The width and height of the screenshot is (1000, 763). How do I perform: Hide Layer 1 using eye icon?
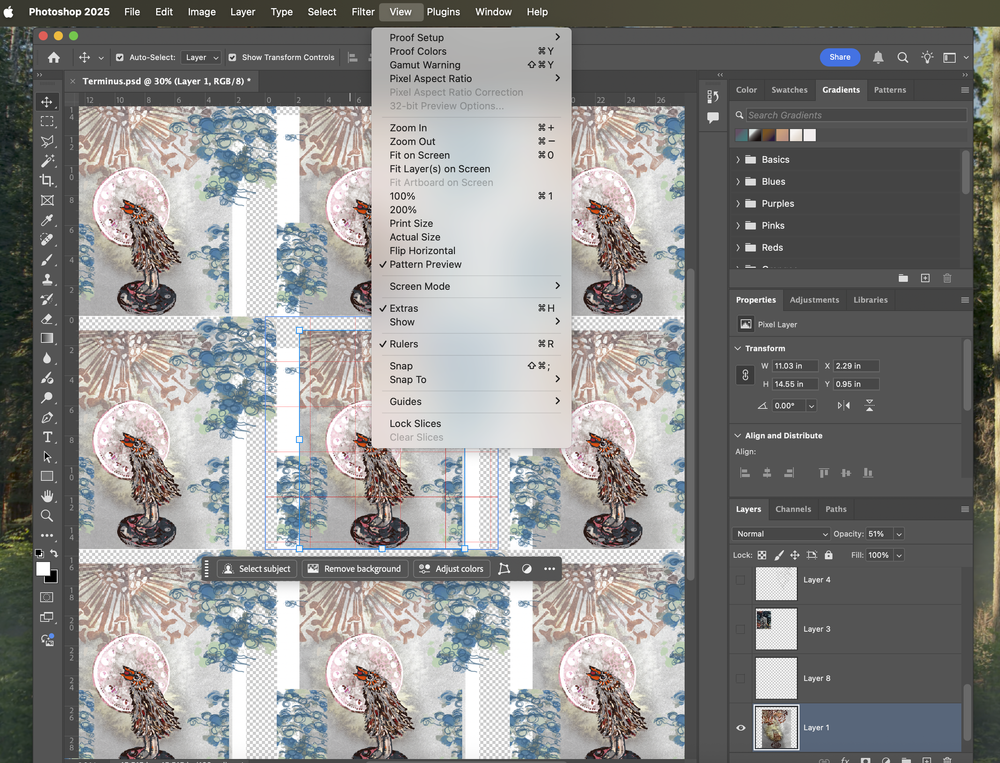pyautogui.click(x=741, y=727)
